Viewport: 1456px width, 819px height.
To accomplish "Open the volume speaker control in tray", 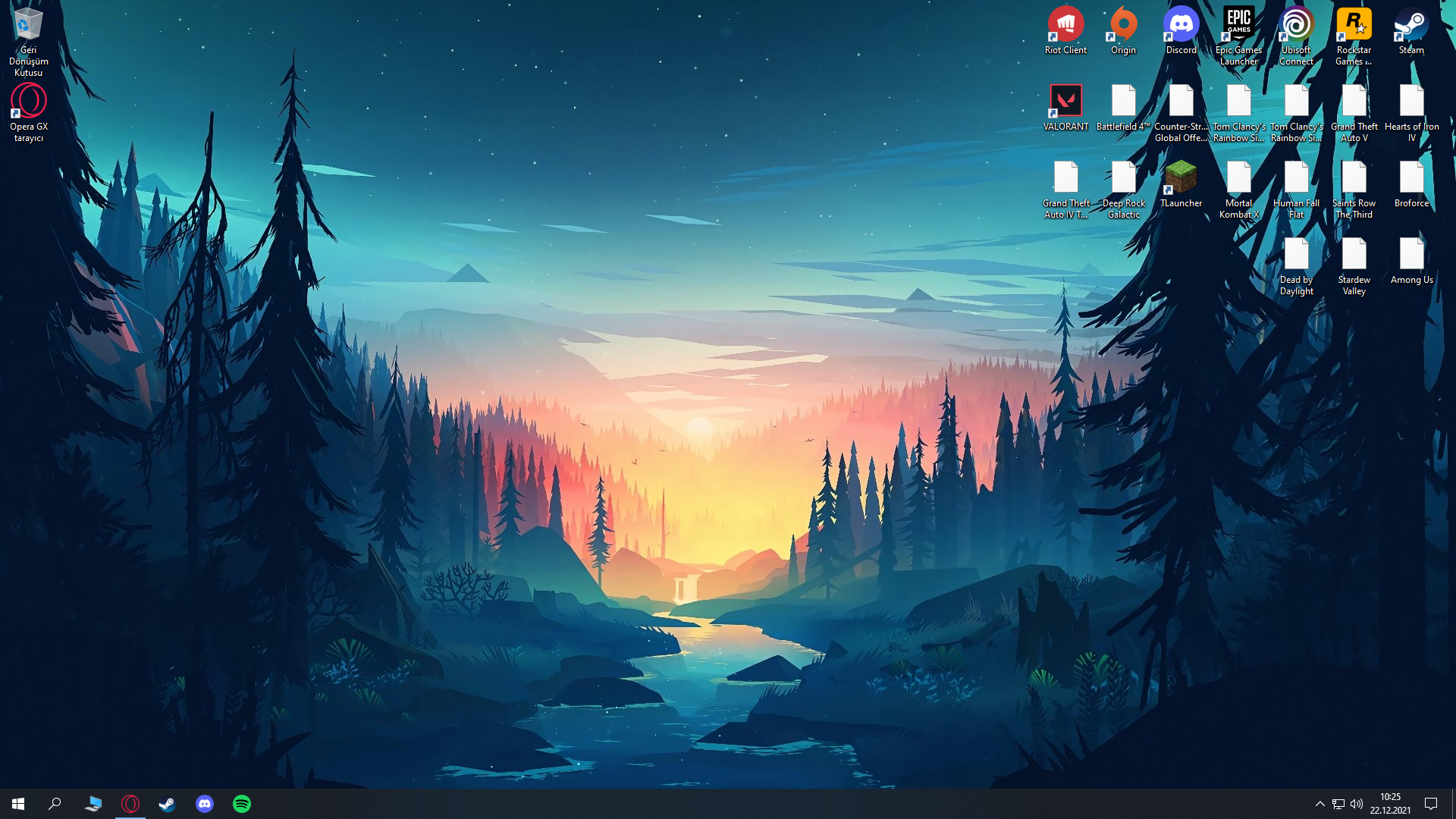I will [1357, 804].
